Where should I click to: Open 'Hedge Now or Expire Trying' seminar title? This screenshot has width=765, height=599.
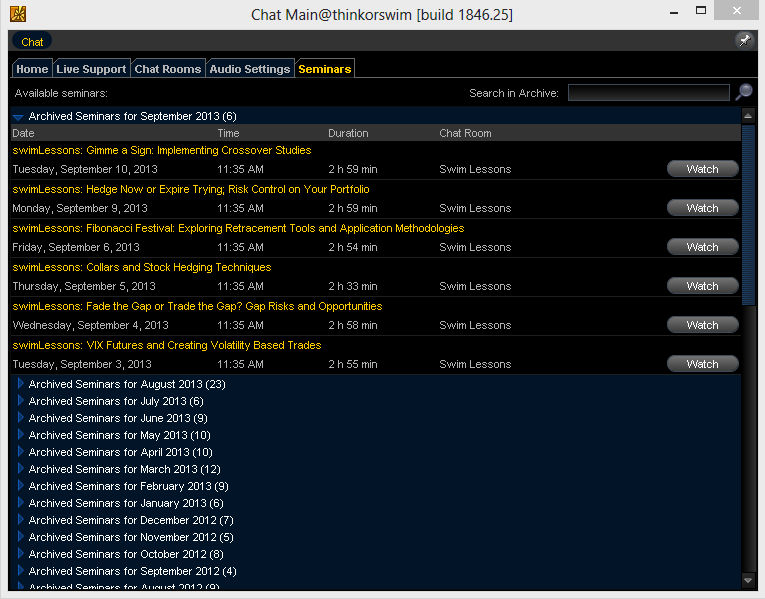(x=191, y=189)
